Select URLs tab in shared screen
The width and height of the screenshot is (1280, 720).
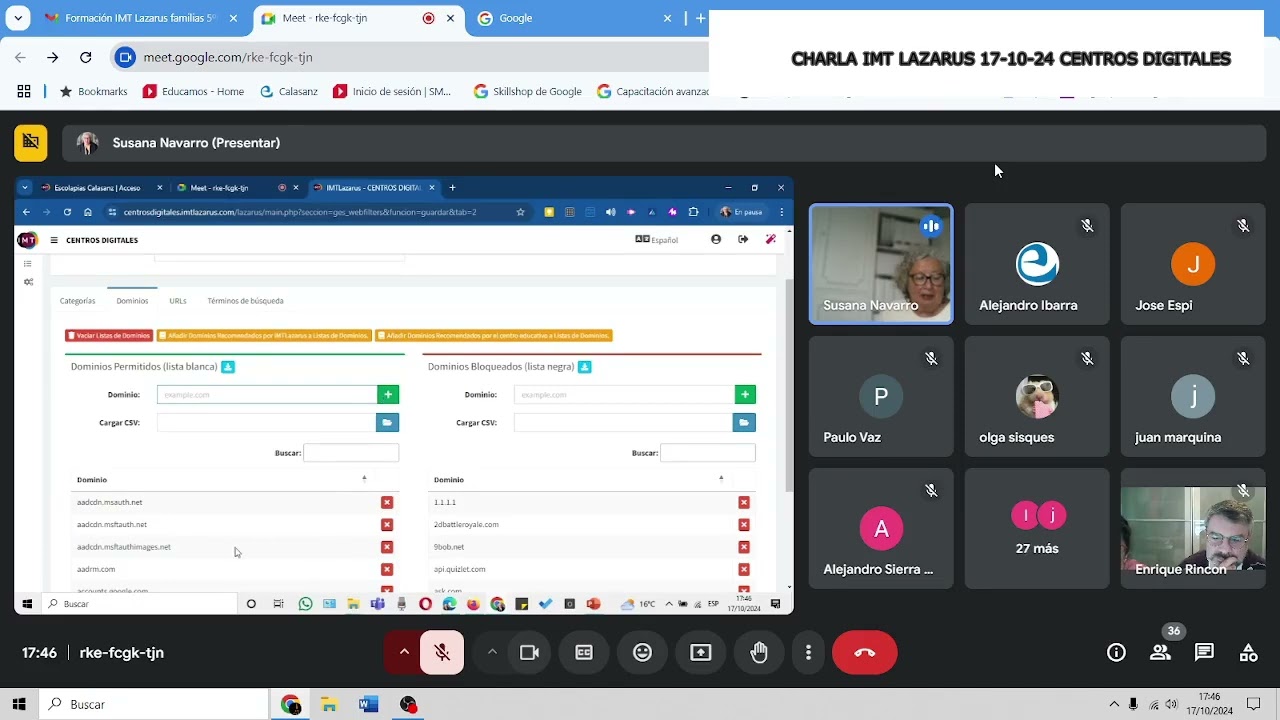178,301
